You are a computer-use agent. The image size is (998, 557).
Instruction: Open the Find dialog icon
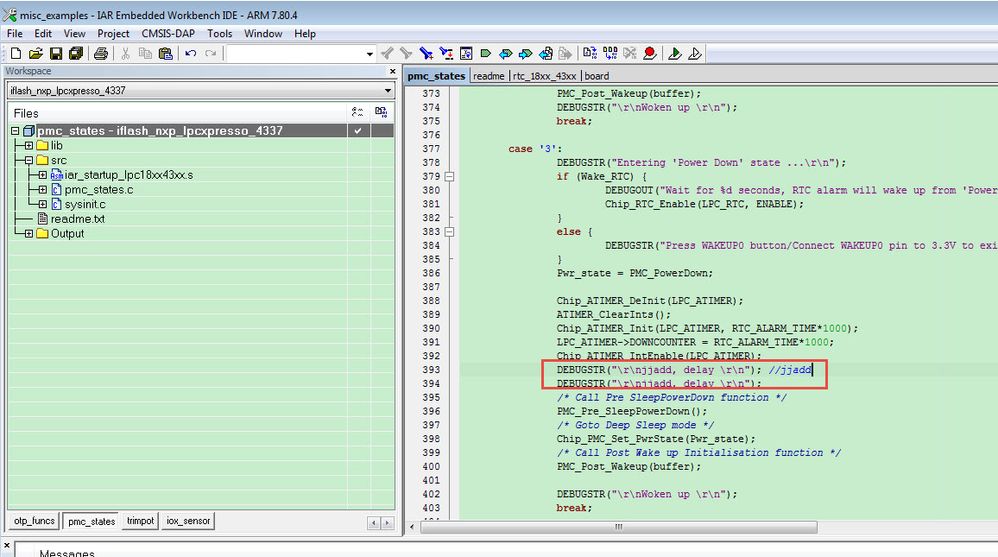coord(426,53)
